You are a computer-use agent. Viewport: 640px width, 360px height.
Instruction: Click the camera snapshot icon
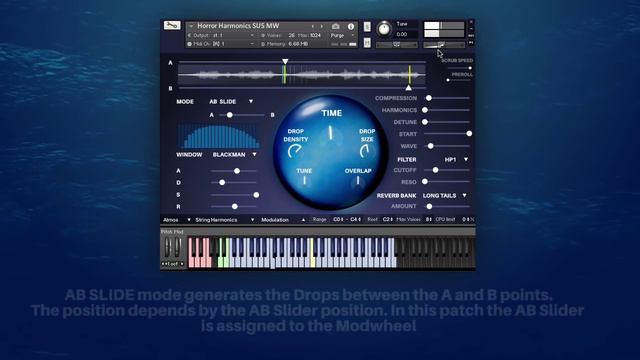(x=335, y=26)
